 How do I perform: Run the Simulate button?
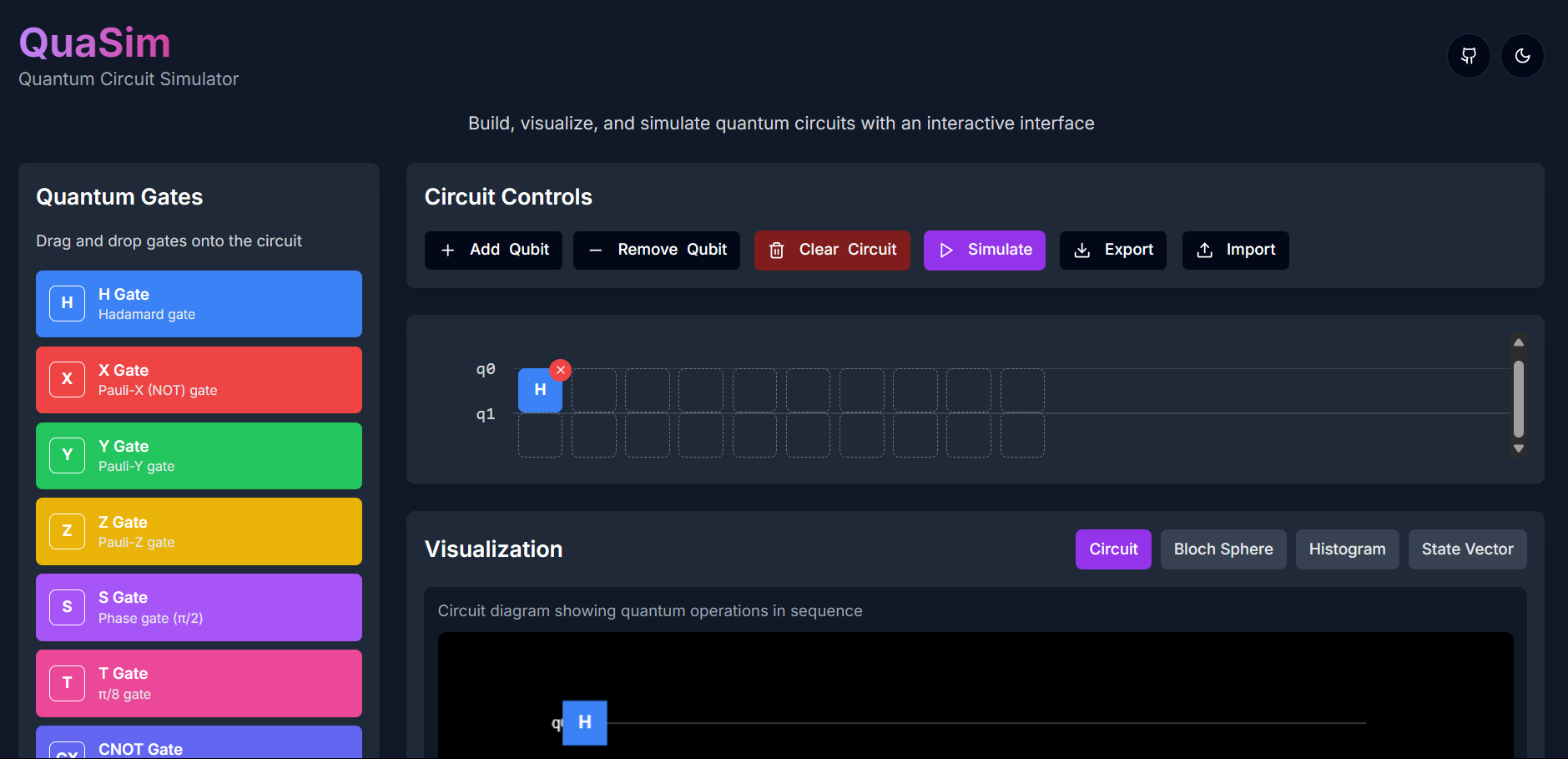coord(984,250)
